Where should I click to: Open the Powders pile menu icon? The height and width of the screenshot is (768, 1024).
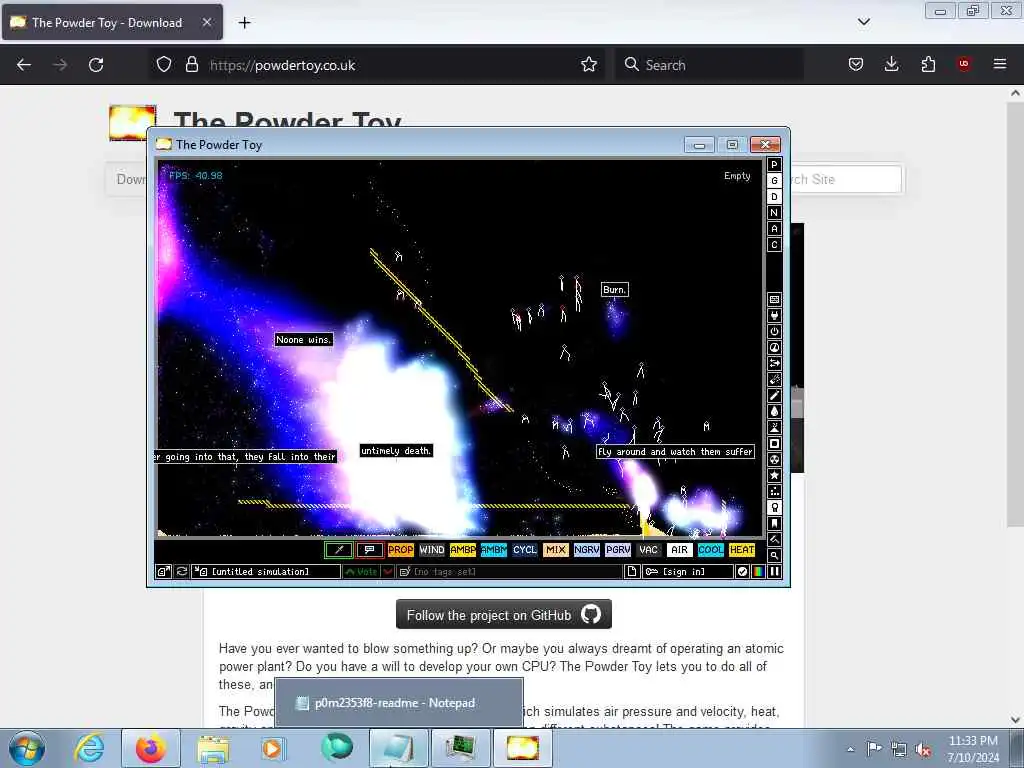click(774, 428)
